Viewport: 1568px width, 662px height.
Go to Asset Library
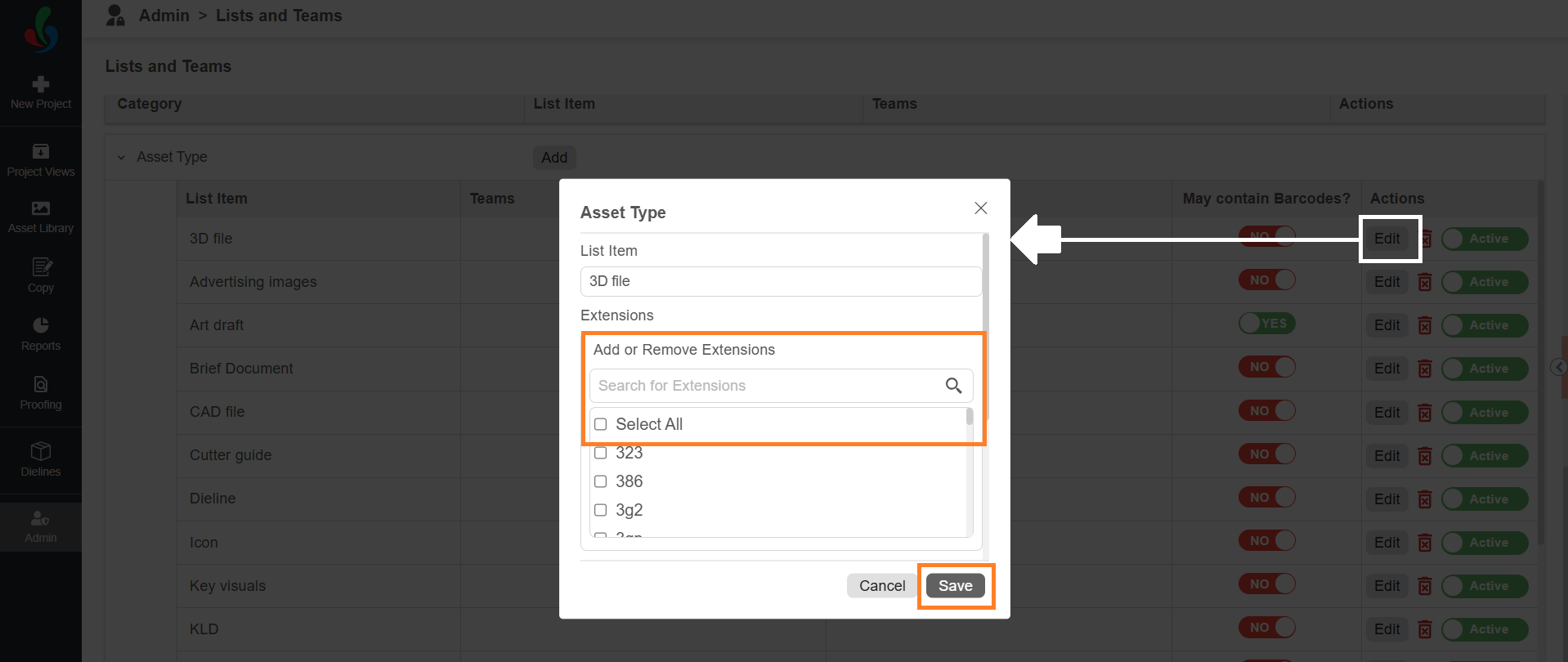pyautogui.click(x=41, y=217)
